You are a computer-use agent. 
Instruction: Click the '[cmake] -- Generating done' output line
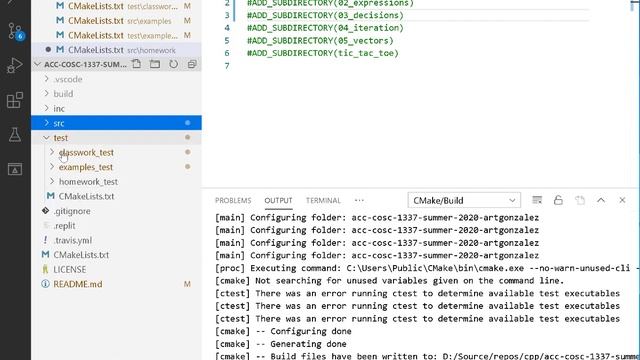pos(280,344)
